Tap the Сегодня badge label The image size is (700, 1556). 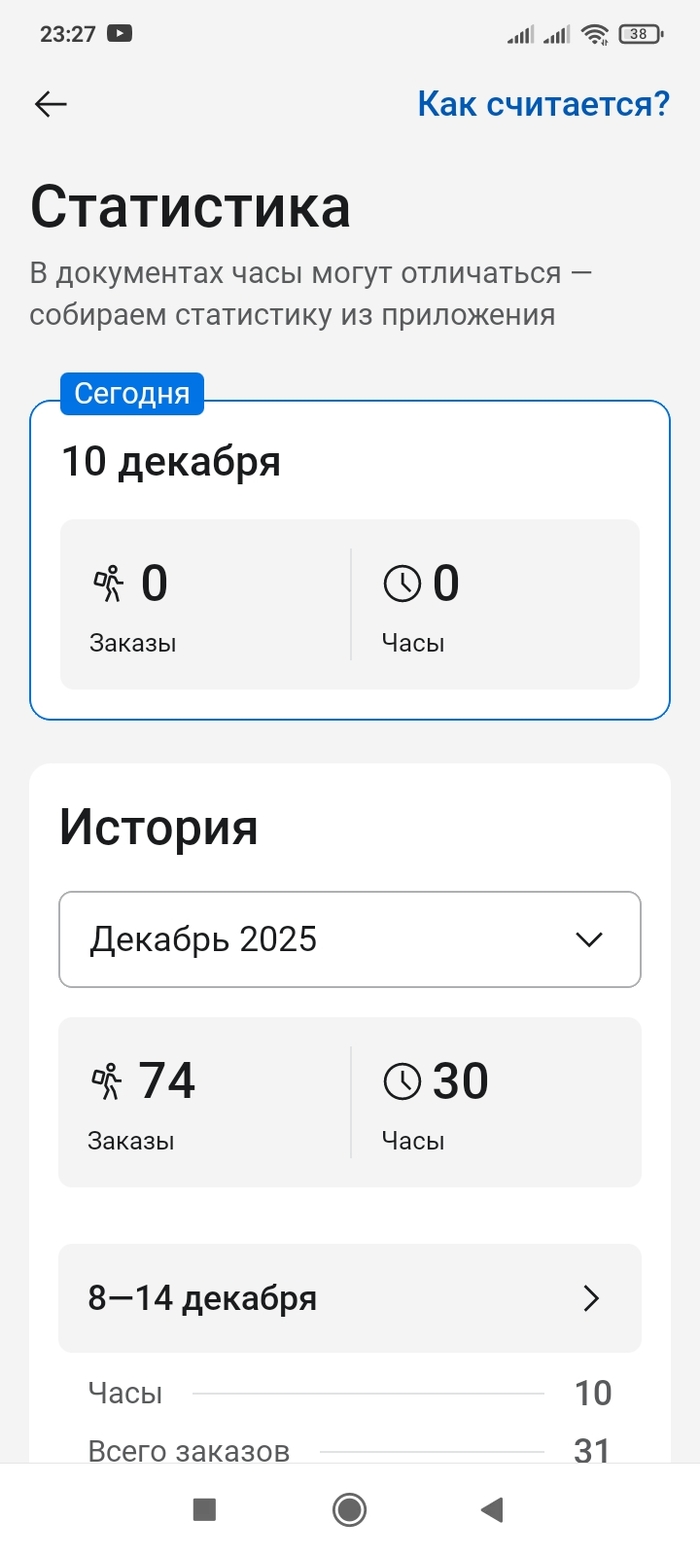pos(132,393)
